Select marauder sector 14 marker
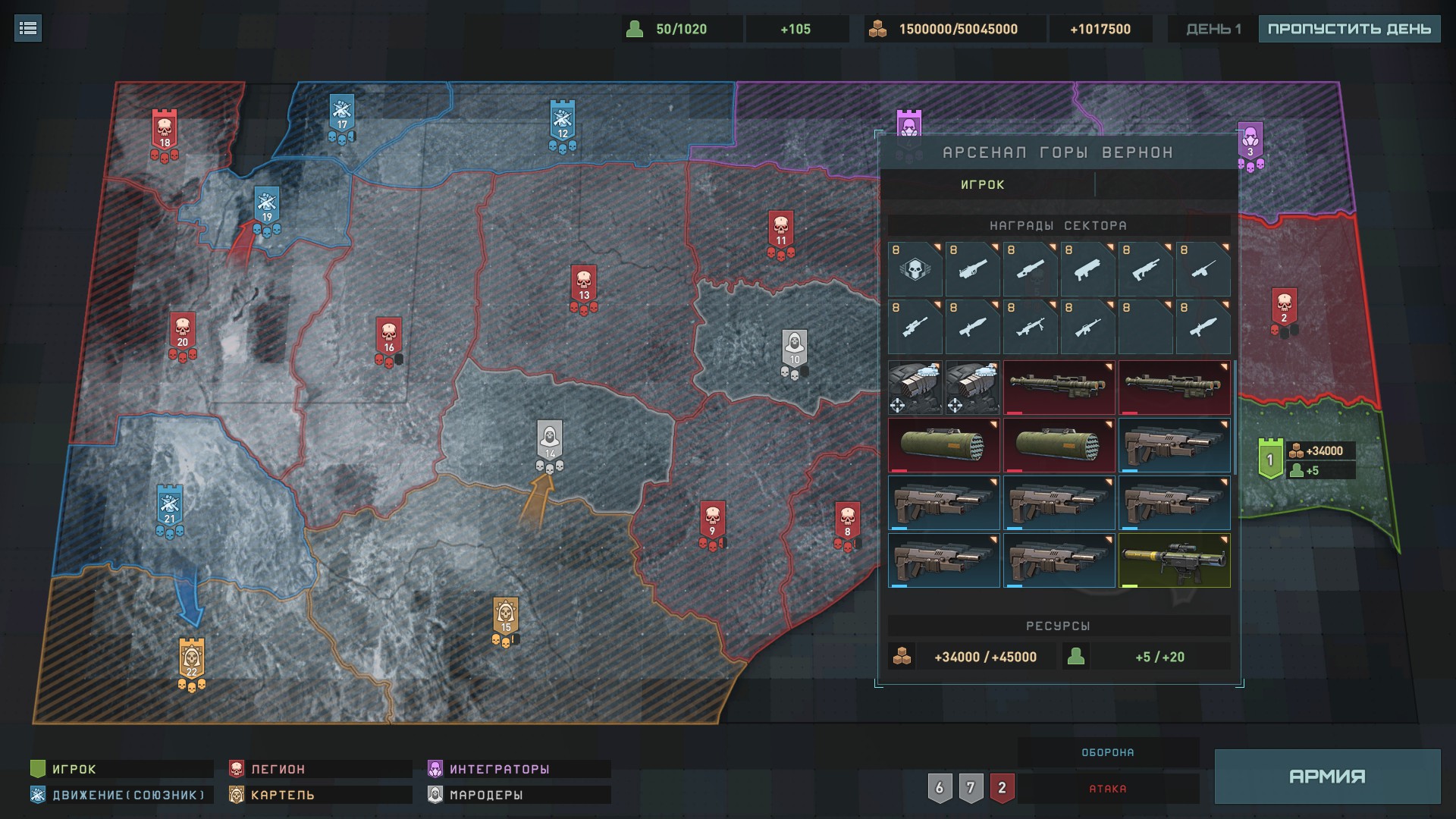1456x819 pixels. coord(550,440)
